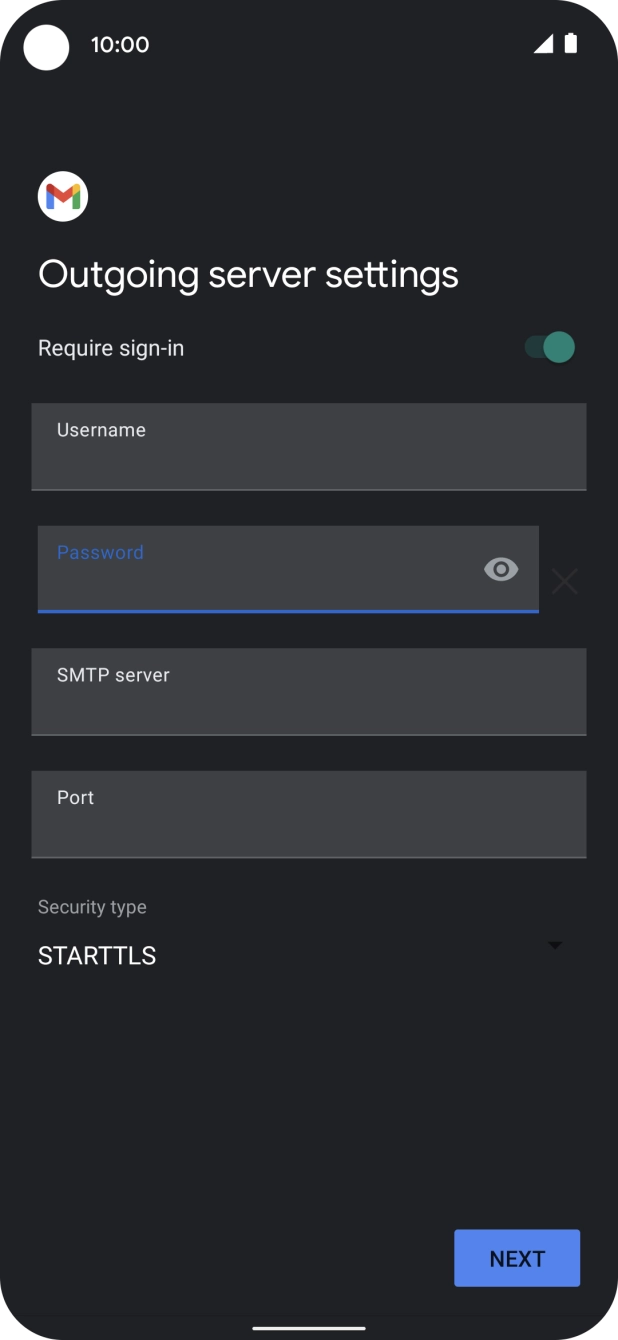This screenshot has height=1340, width=618.
Task: Click the Security type label
Action: (x=91, y=907)
